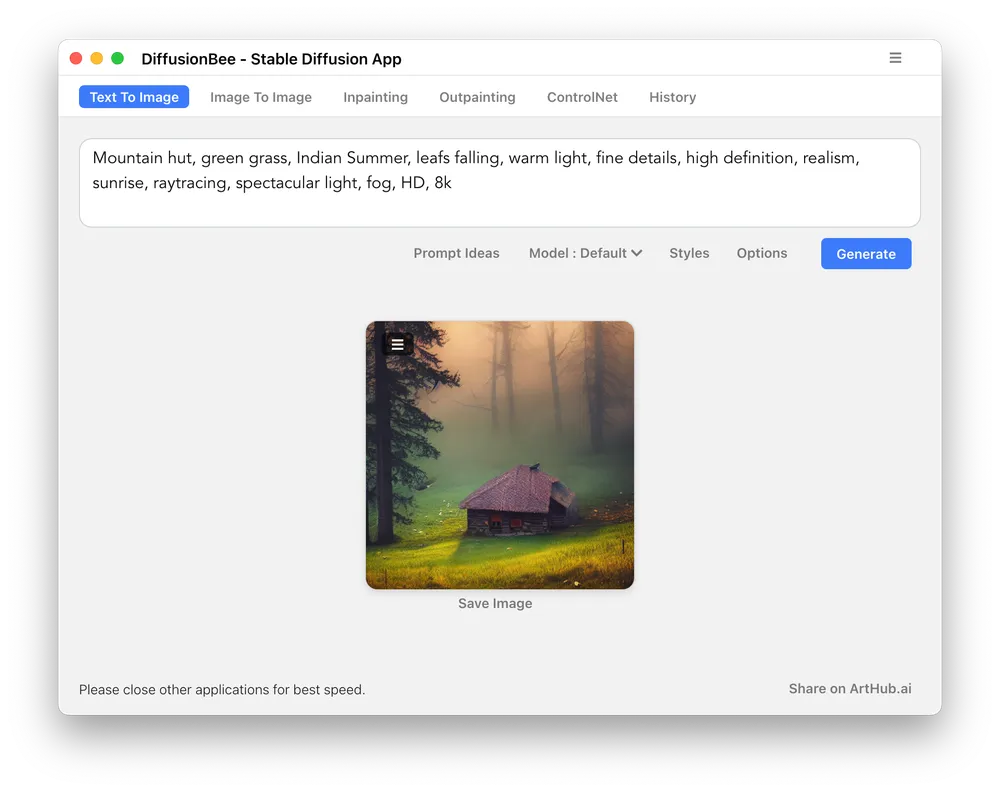1000x792 pixels.
Task: Expand the Model: Default dropdown
Action: pos(585,253)
